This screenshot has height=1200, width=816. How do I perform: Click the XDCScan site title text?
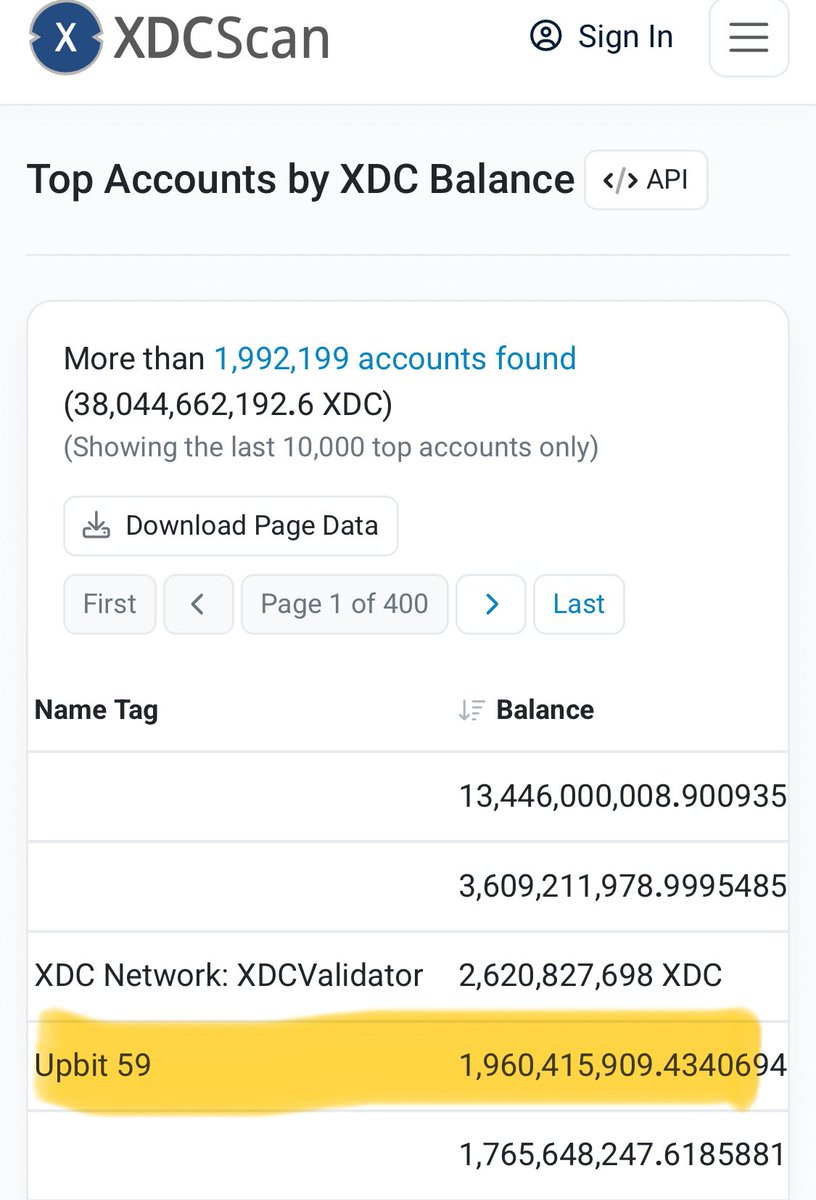[x=221, y=39]
